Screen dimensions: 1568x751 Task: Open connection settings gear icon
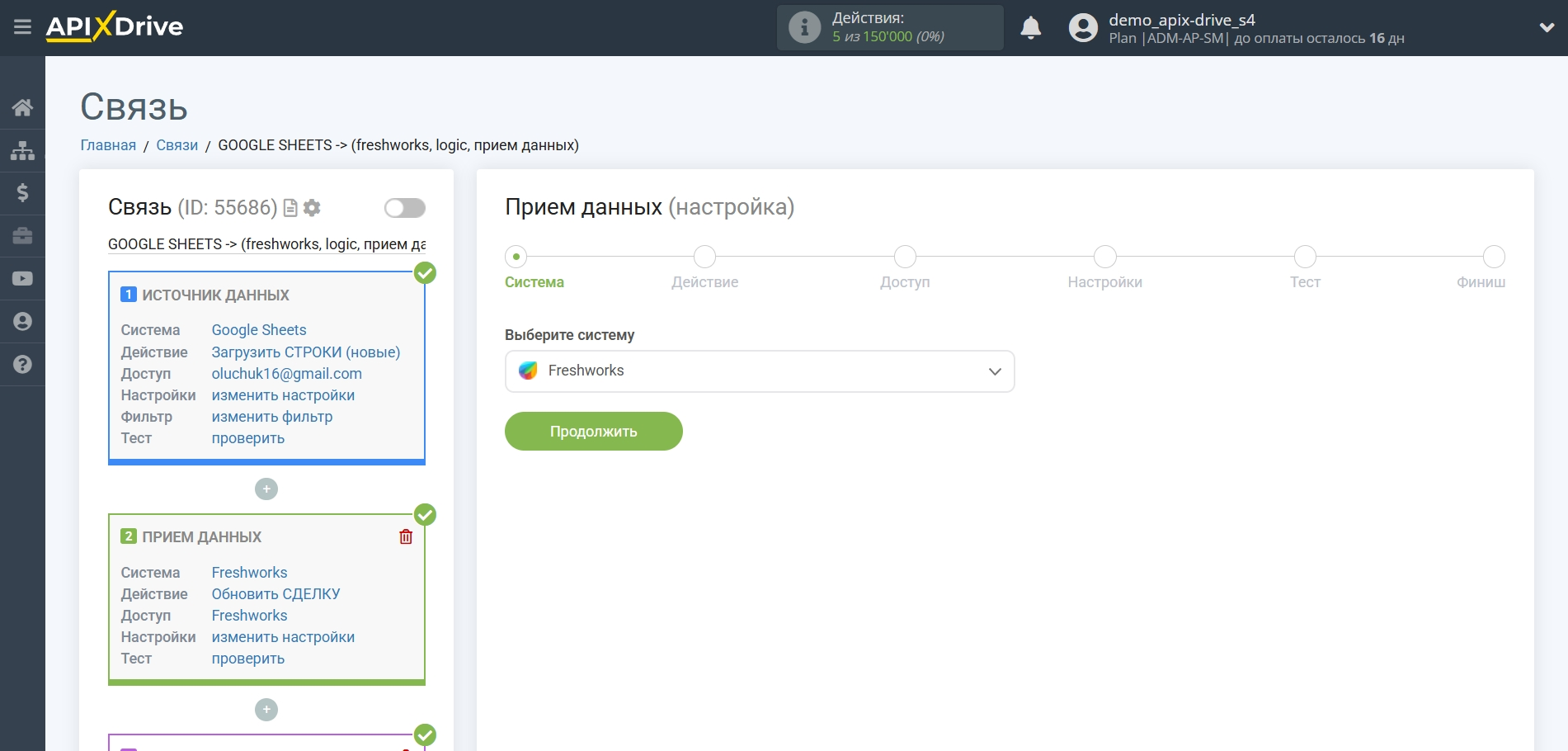pos(312,208)
